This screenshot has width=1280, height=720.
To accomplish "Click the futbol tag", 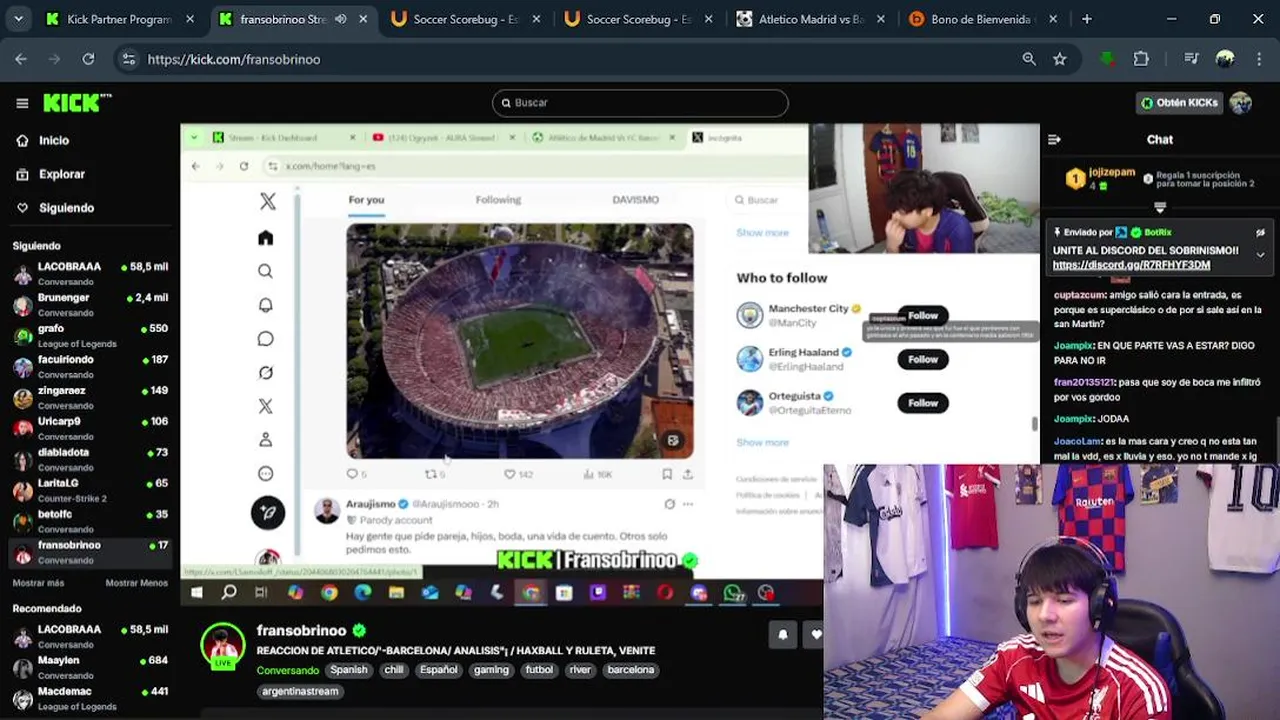I will coord(539,670).
